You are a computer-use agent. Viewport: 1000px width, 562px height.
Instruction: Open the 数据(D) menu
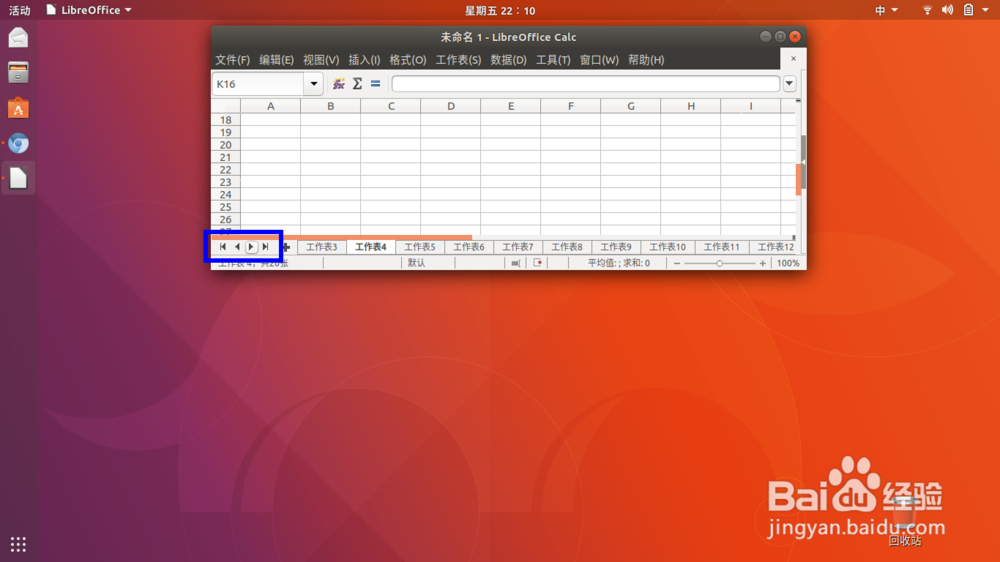click(x=508, y=60)
